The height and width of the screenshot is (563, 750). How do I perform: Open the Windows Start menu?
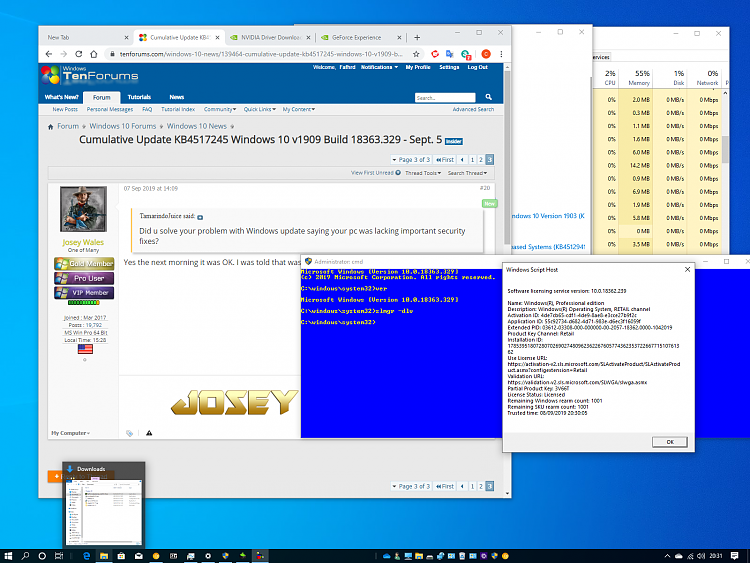coord(8,556)
